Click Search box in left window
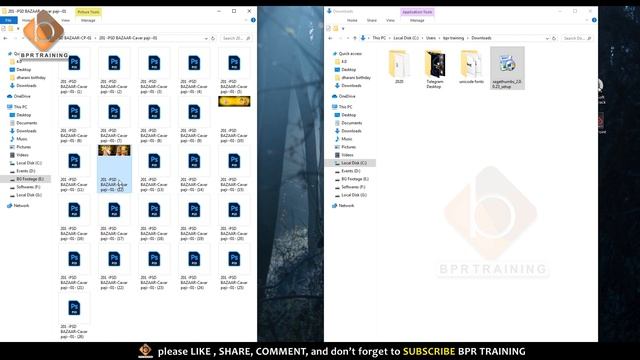 click(236, 38)
